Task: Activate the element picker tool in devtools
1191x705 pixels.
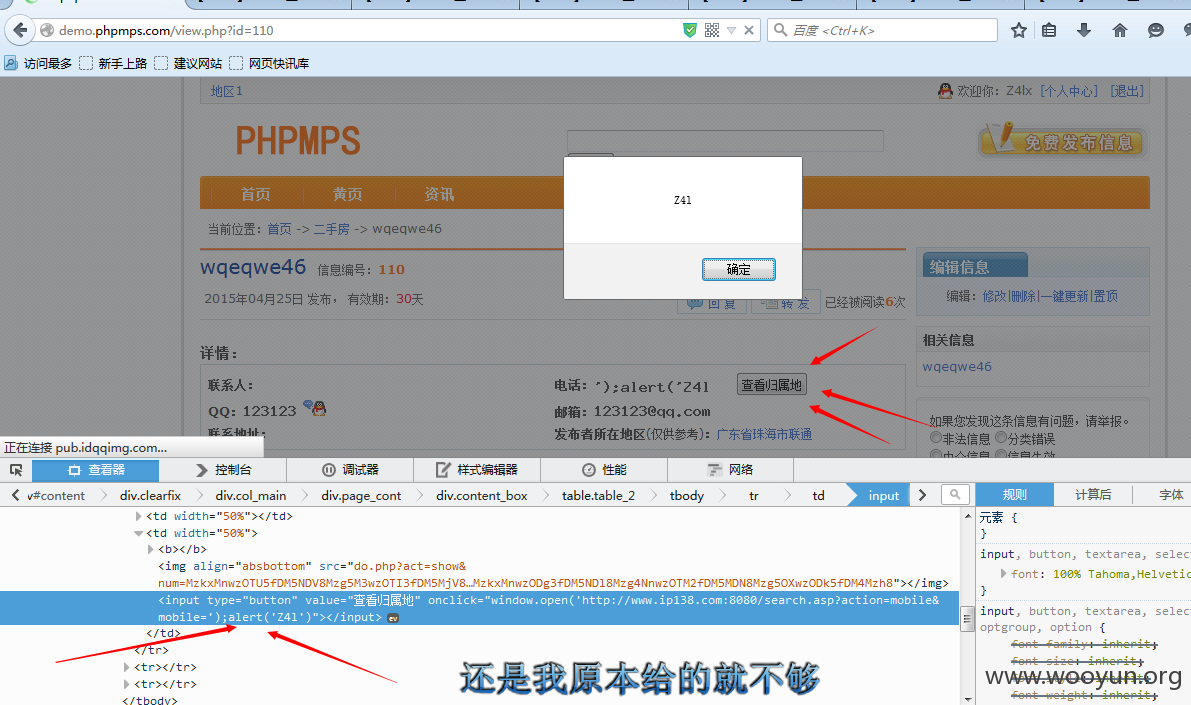Action: click(x=16, y=470)
